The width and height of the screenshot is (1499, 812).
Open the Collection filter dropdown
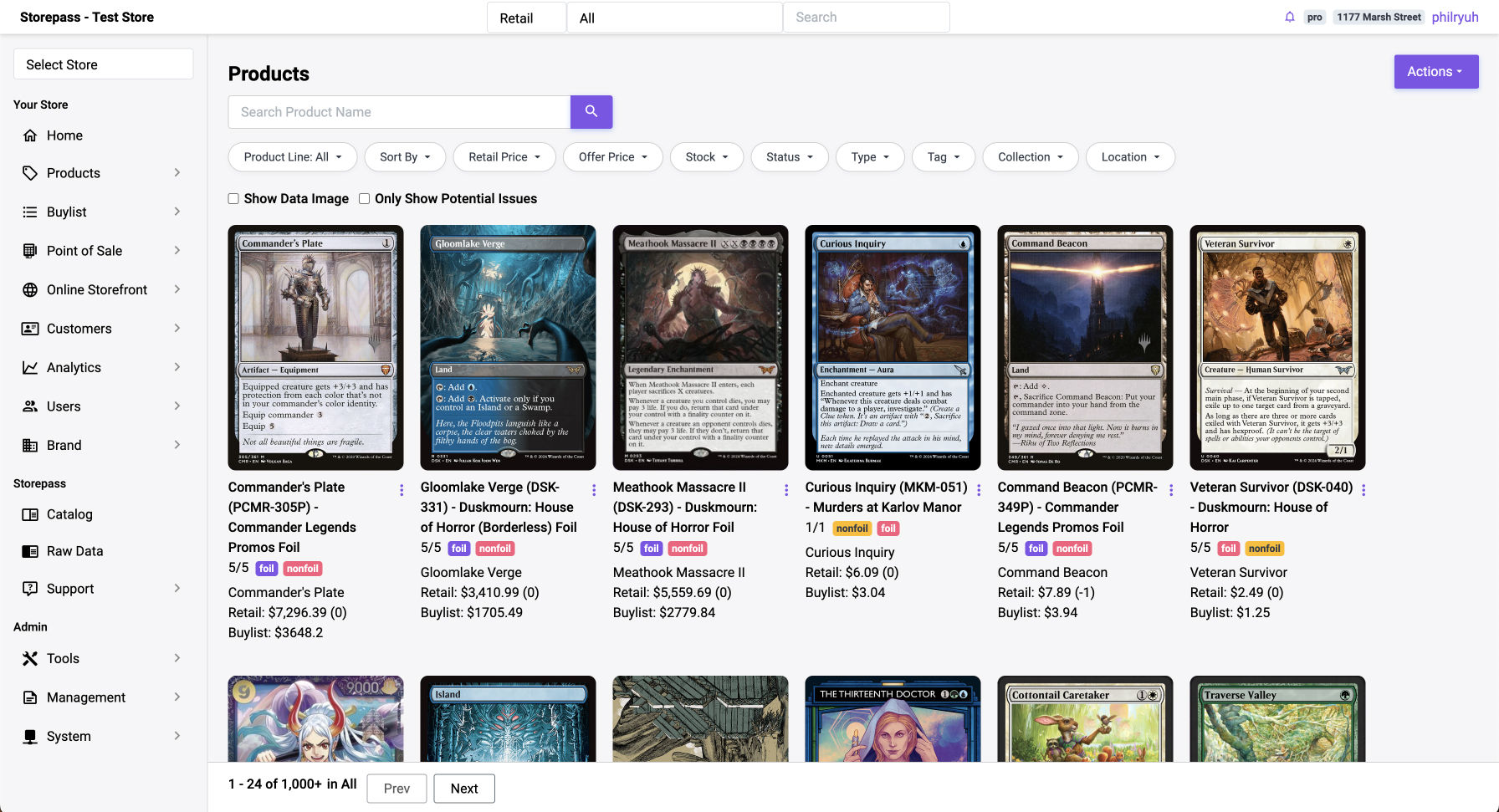pyautogui.click(x=1031, y=157)
